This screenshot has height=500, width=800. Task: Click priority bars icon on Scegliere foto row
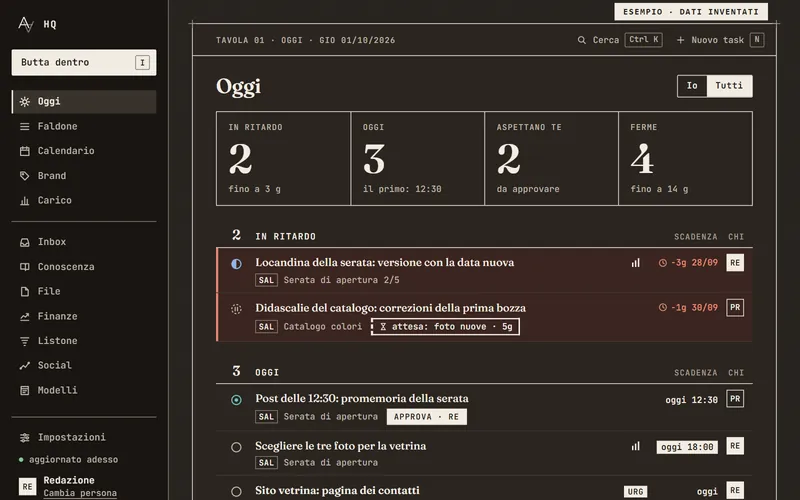[635, 446]
